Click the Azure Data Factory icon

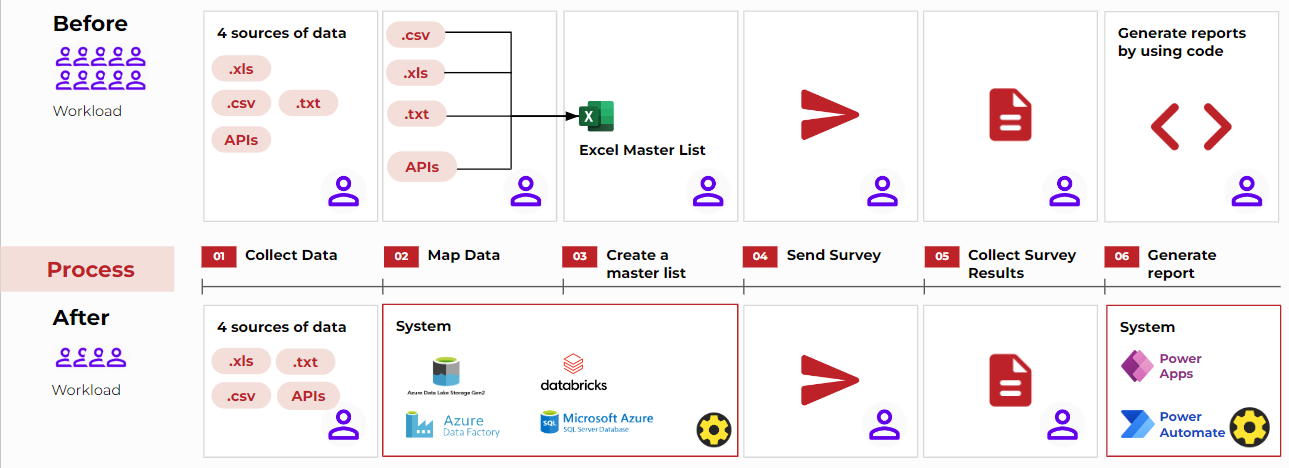[419, 425]
